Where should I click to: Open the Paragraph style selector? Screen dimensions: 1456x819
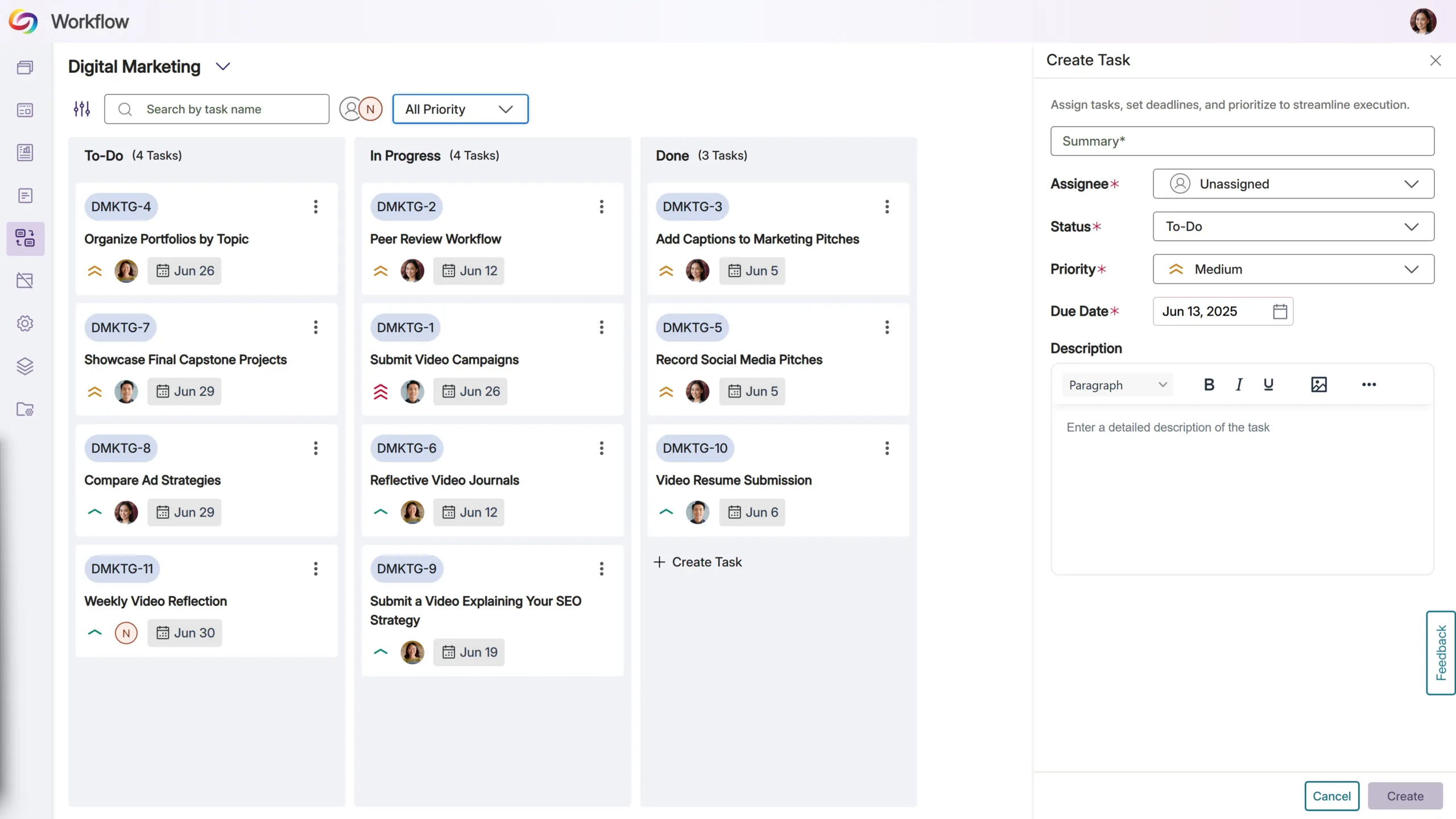[x=1117, y=385]
